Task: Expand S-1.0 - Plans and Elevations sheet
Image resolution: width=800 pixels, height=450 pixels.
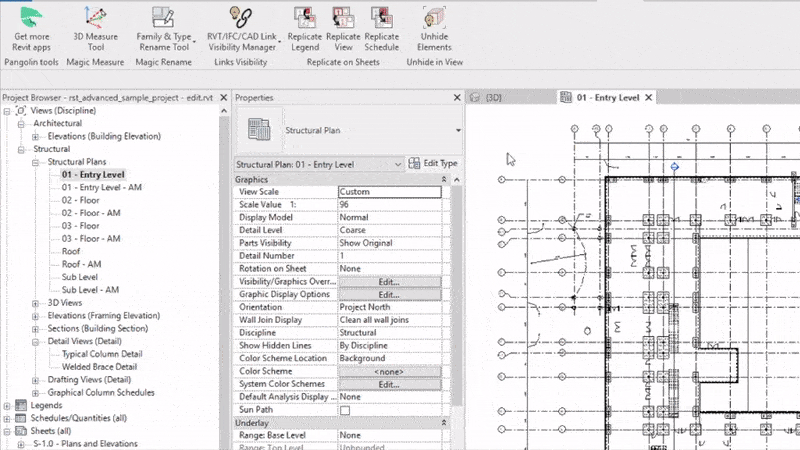Action: pos(21,444)
